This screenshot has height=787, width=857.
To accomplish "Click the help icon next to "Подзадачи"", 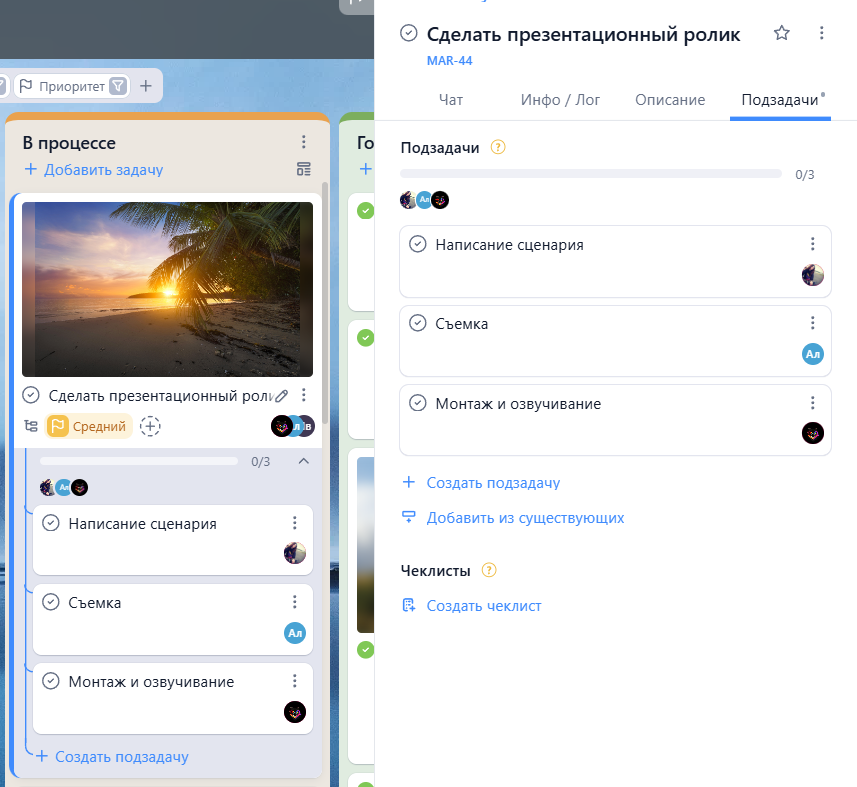I will click(497, 146).
